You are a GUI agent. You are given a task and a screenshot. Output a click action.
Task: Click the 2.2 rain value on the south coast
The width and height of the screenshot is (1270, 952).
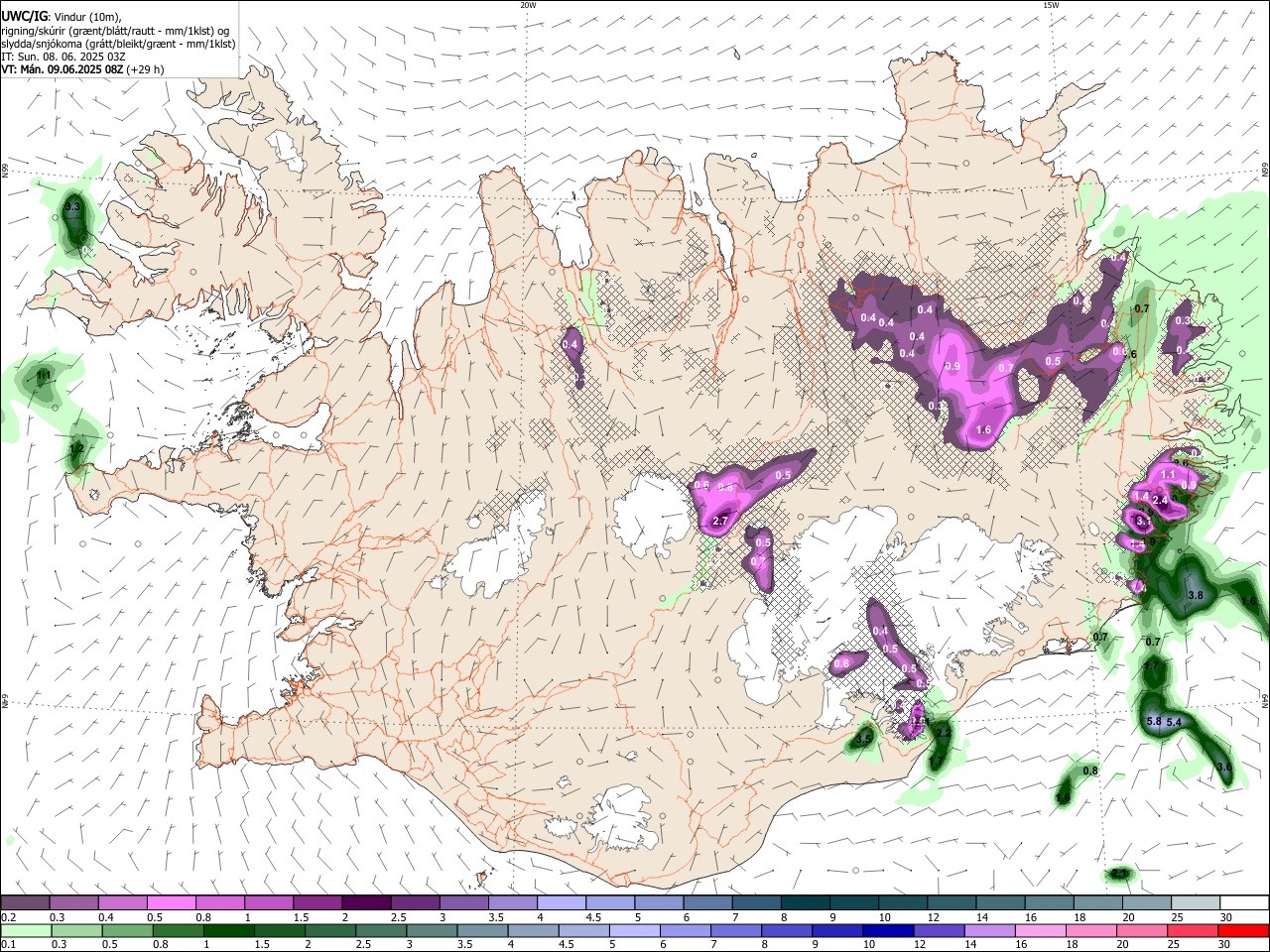(944, 732)
